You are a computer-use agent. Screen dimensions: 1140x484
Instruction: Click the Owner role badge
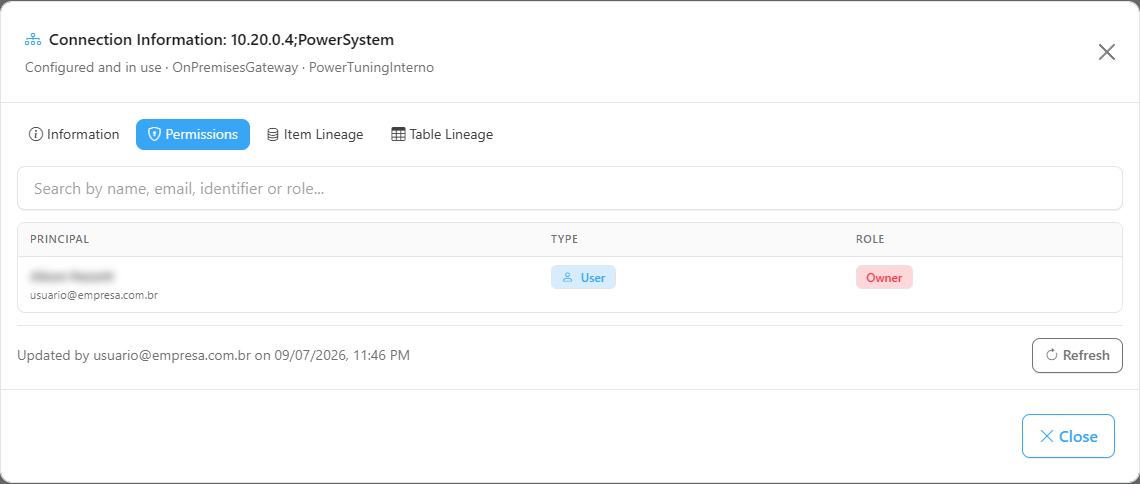(x=884, y=278)
